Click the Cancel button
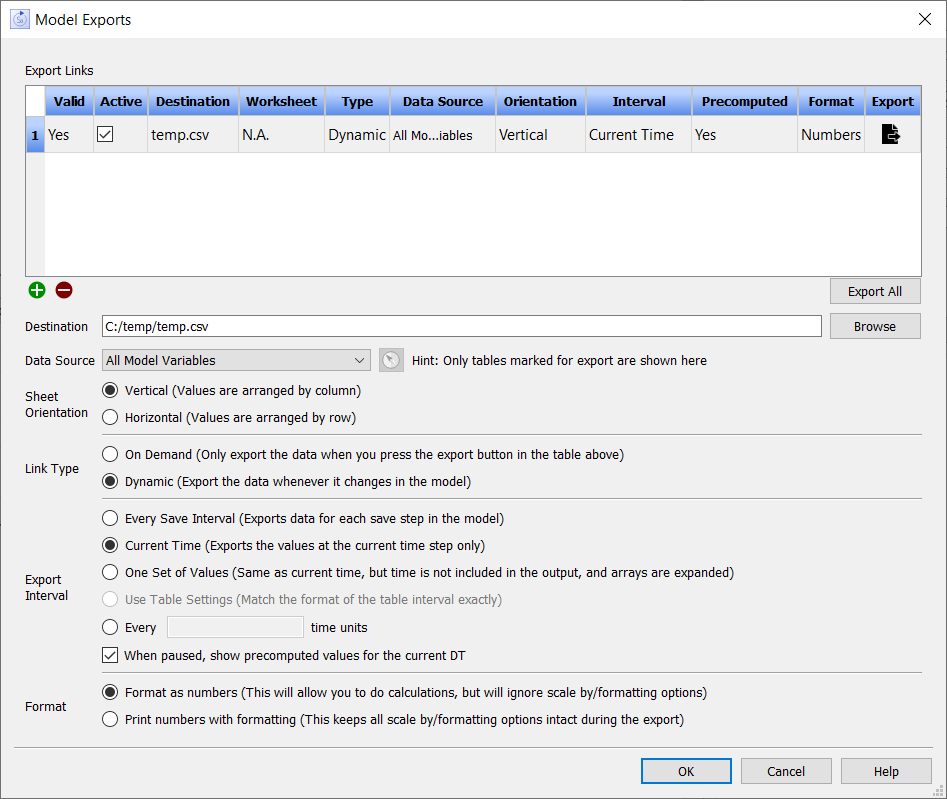The image size is (947, 799). click(x=786, y=771)
